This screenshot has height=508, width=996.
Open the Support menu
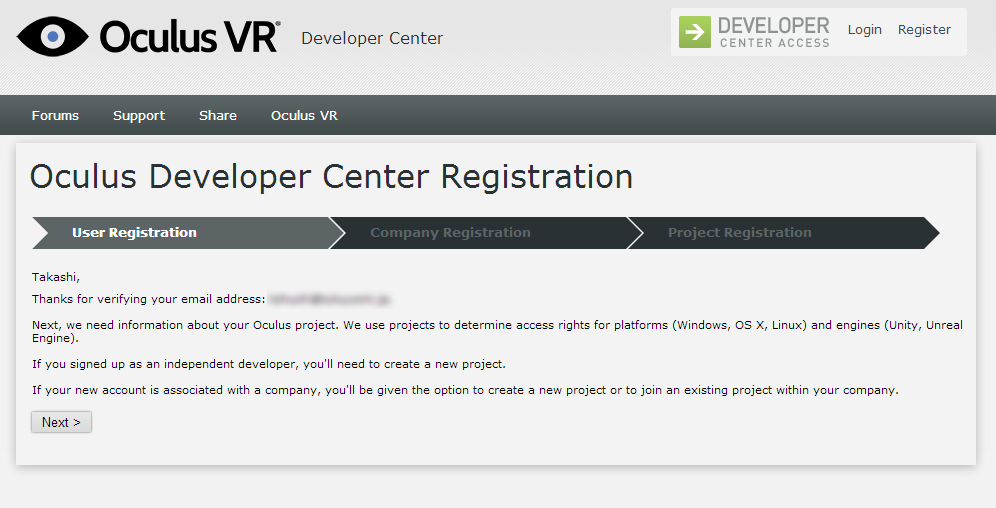[138, 116]
